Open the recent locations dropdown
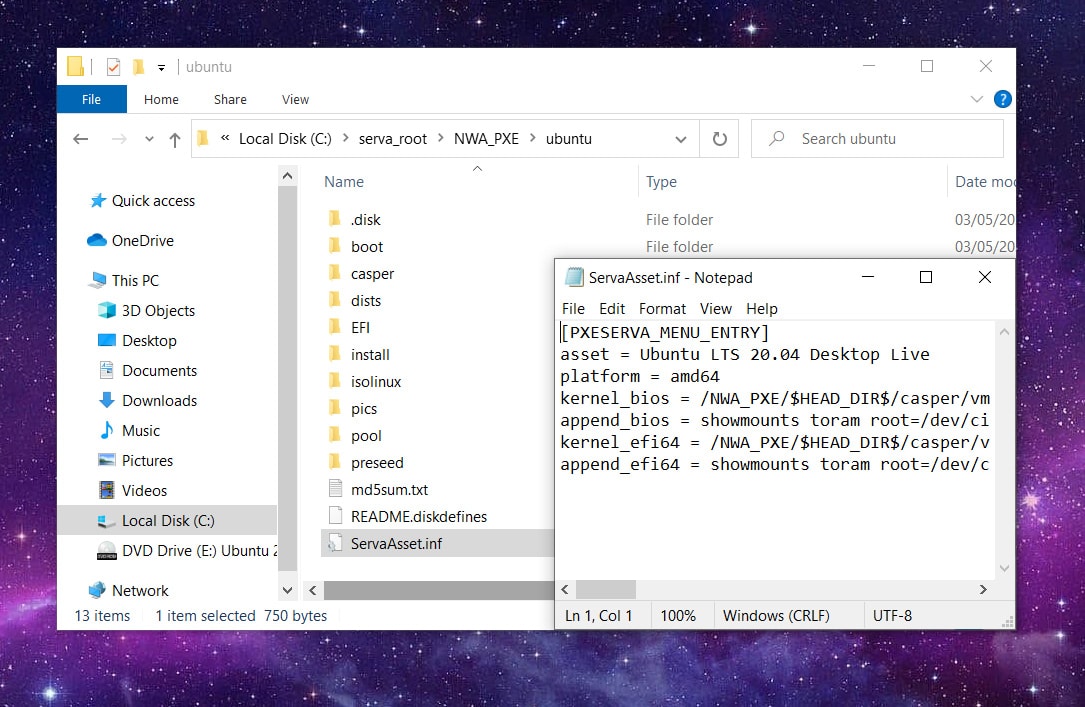Image resolution: width=1085 pixels, height=707 pixels. coord(149,139)
